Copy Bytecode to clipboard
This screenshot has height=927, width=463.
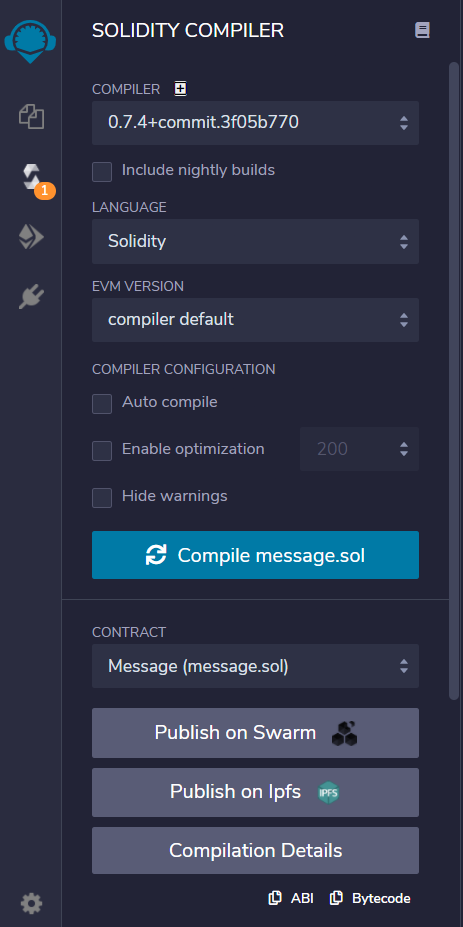[370, 898]
